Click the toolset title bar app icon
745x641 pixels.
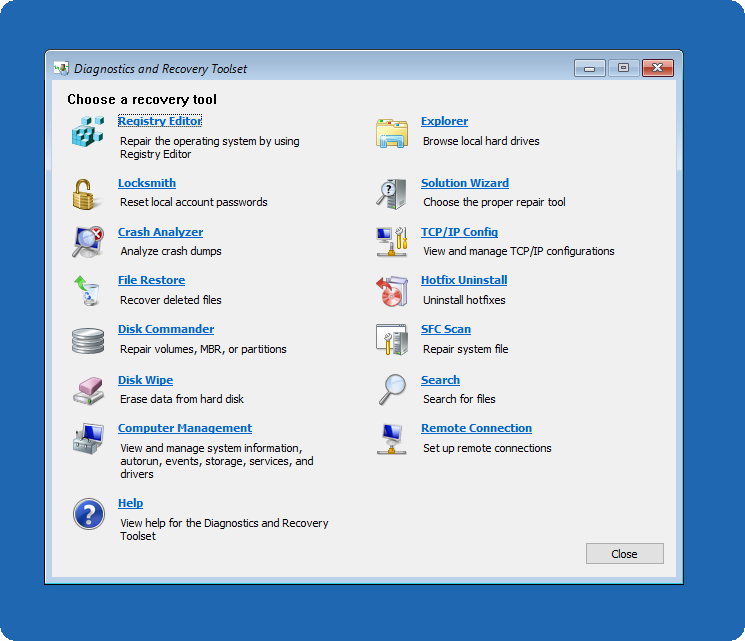point(61,69)
